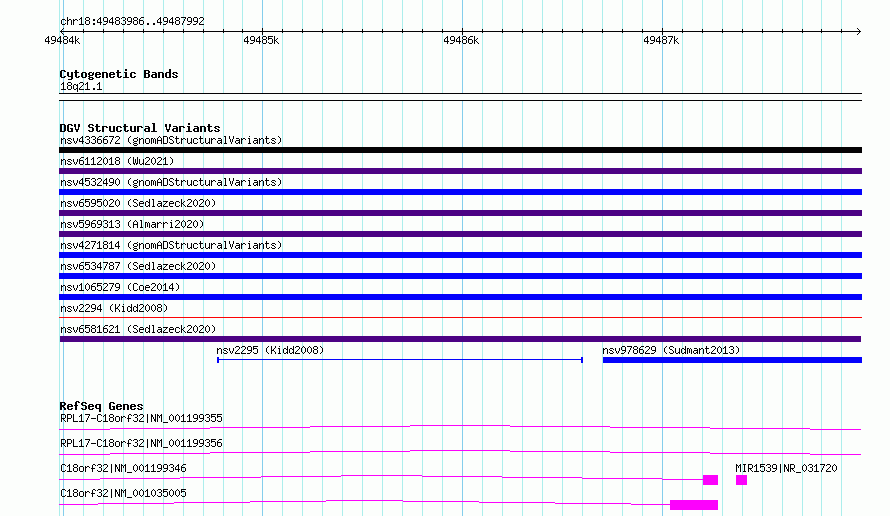The width and height of the screenshot is (890, 516).
Task: Select transcript C18orf32|NM_001035005 label
Action: [x=123, y=493]
